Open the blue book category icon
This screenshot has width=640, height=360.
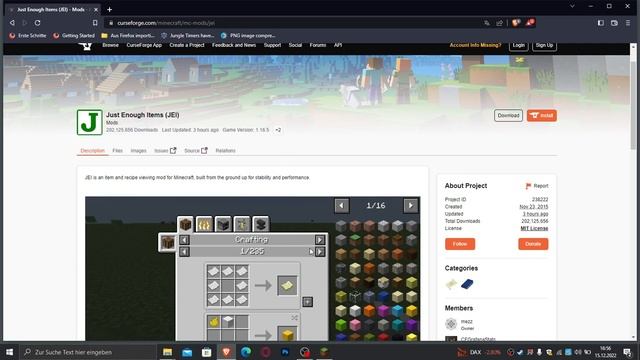pos(467,284)
